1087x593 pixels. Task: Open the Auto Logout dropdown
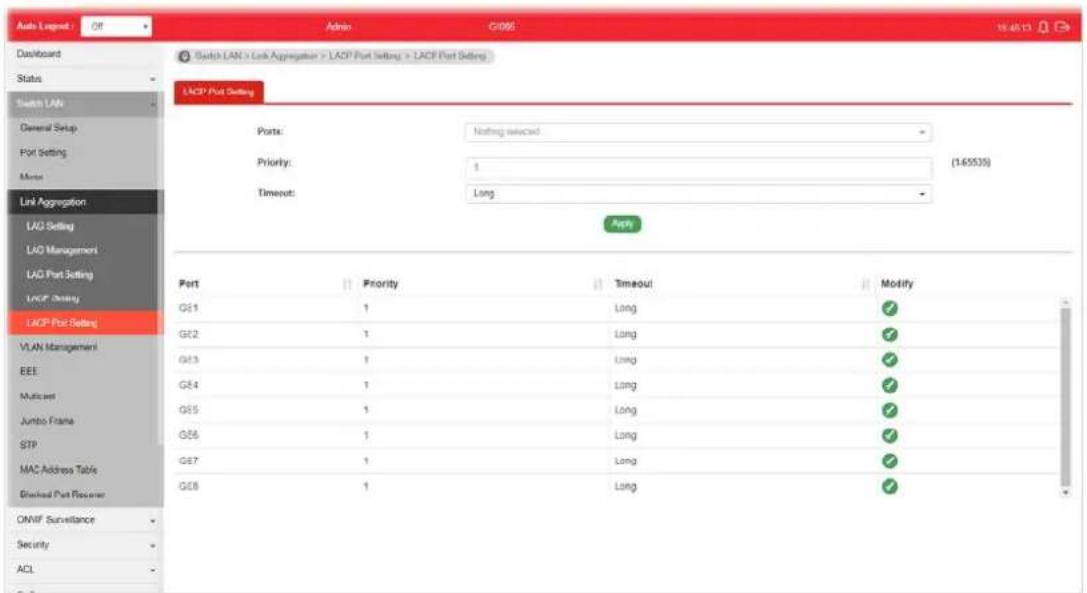tap(116, 26)
